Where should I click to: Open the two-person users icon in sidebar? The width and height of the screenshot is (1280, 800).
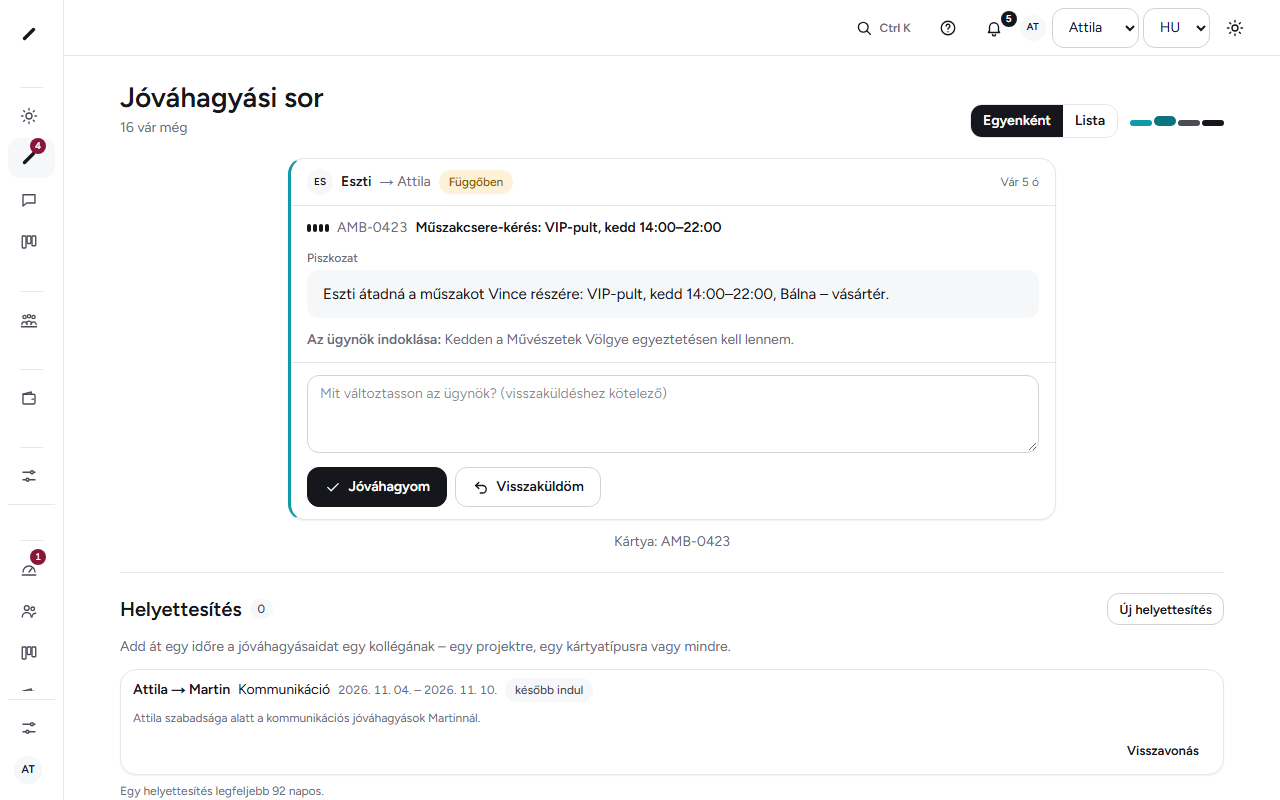29,611
